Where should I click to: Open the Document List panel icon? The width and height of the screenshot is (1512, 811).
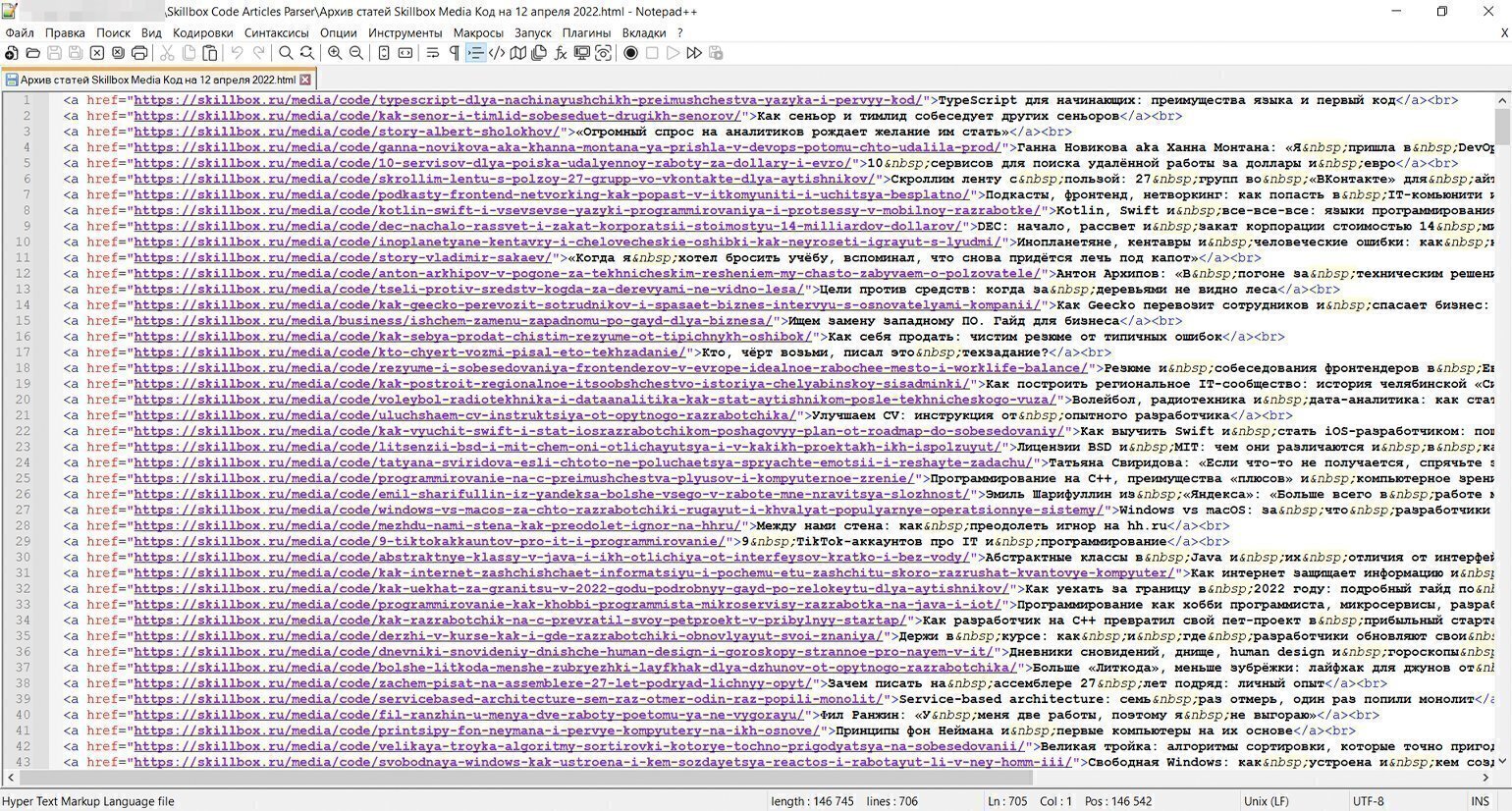tap(539, 53)
